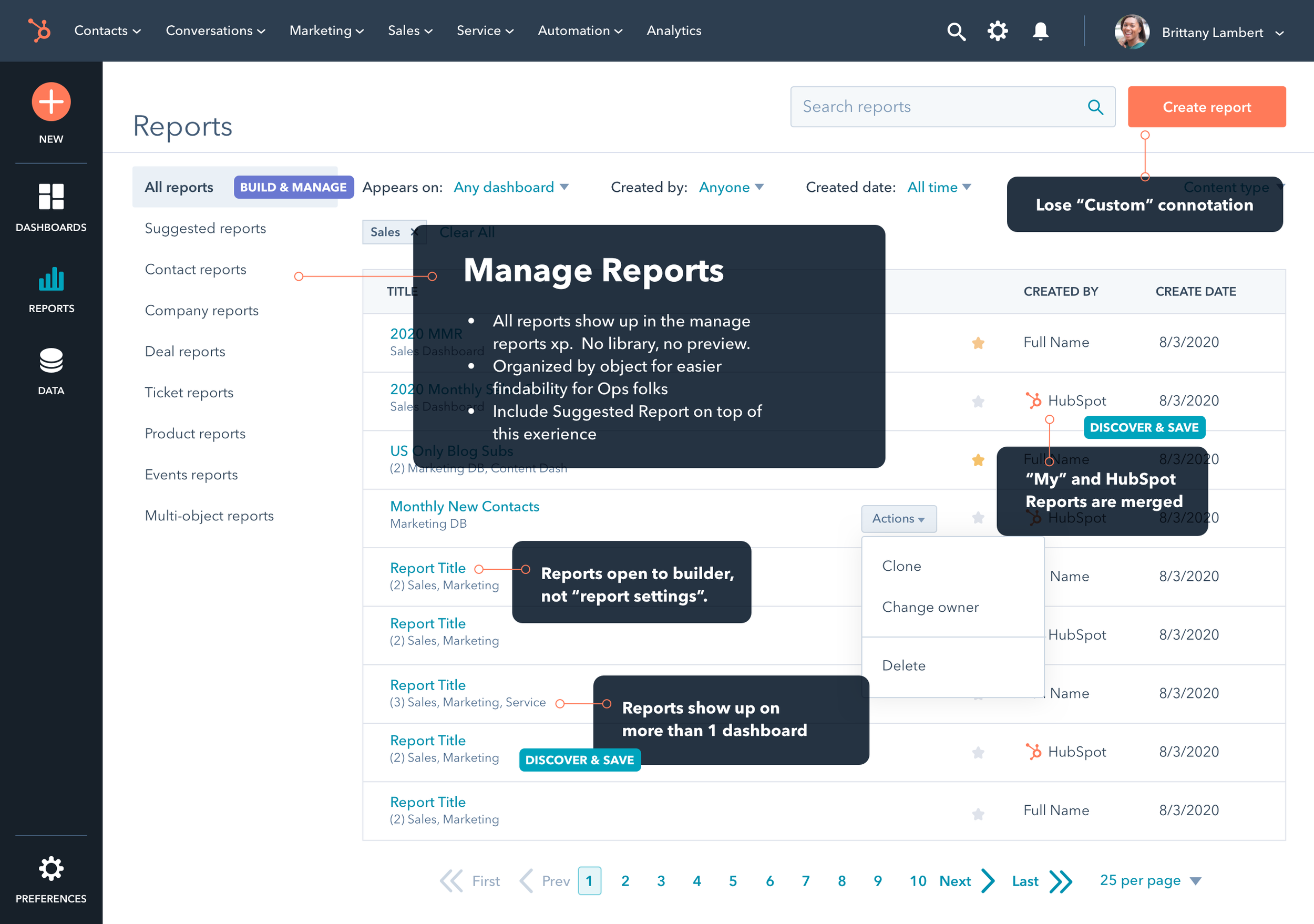1314x924 pixels.
Task: Open Dashboards from the left sidebar
Action: 51,196
